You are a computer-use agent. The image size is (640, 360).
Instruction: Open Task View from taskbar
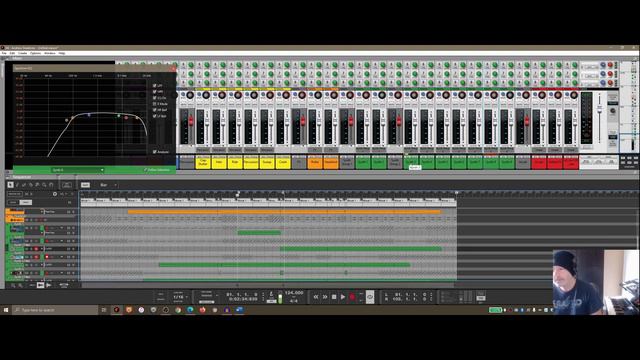(x=104, y=310)
